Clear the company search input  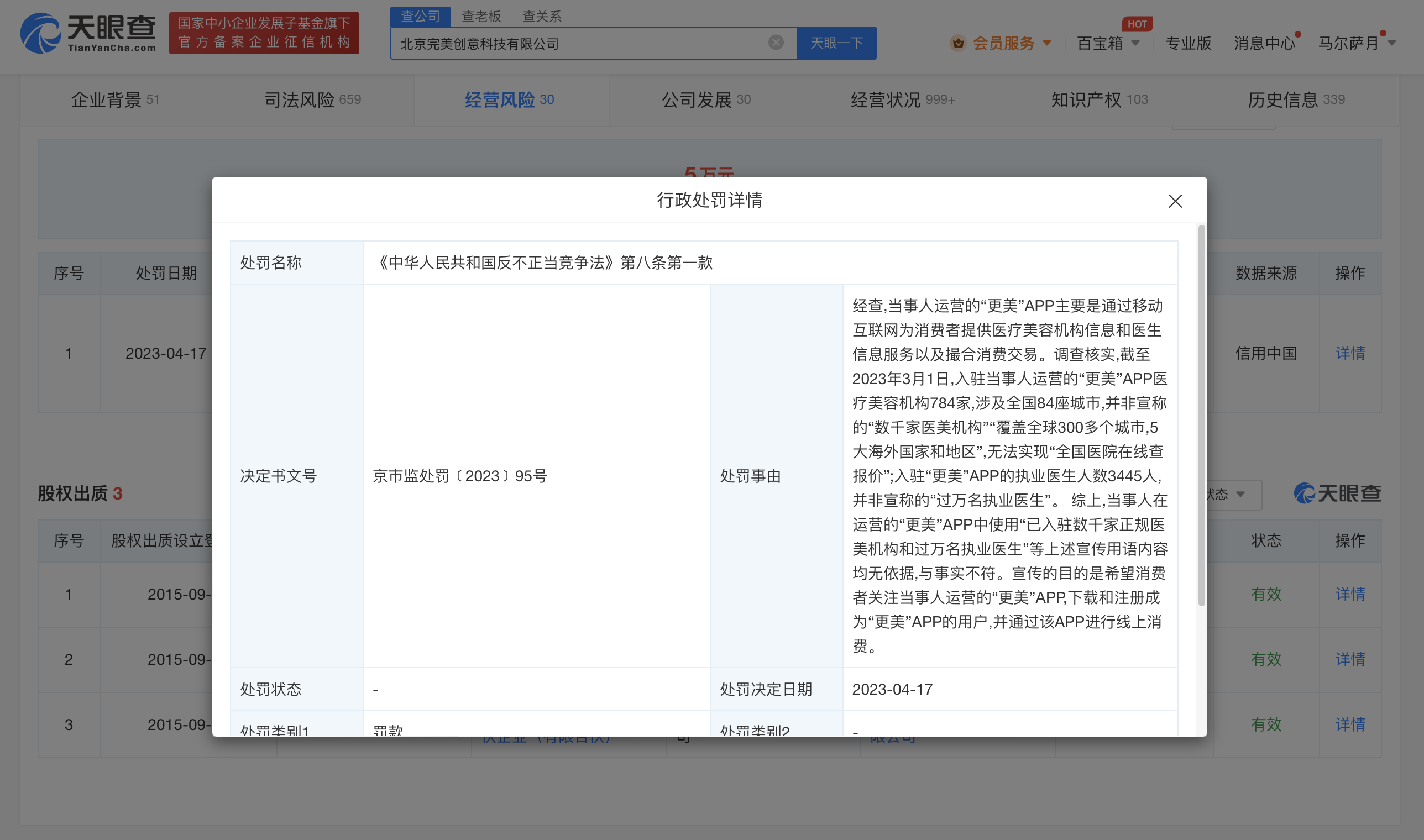pos(776,43)
